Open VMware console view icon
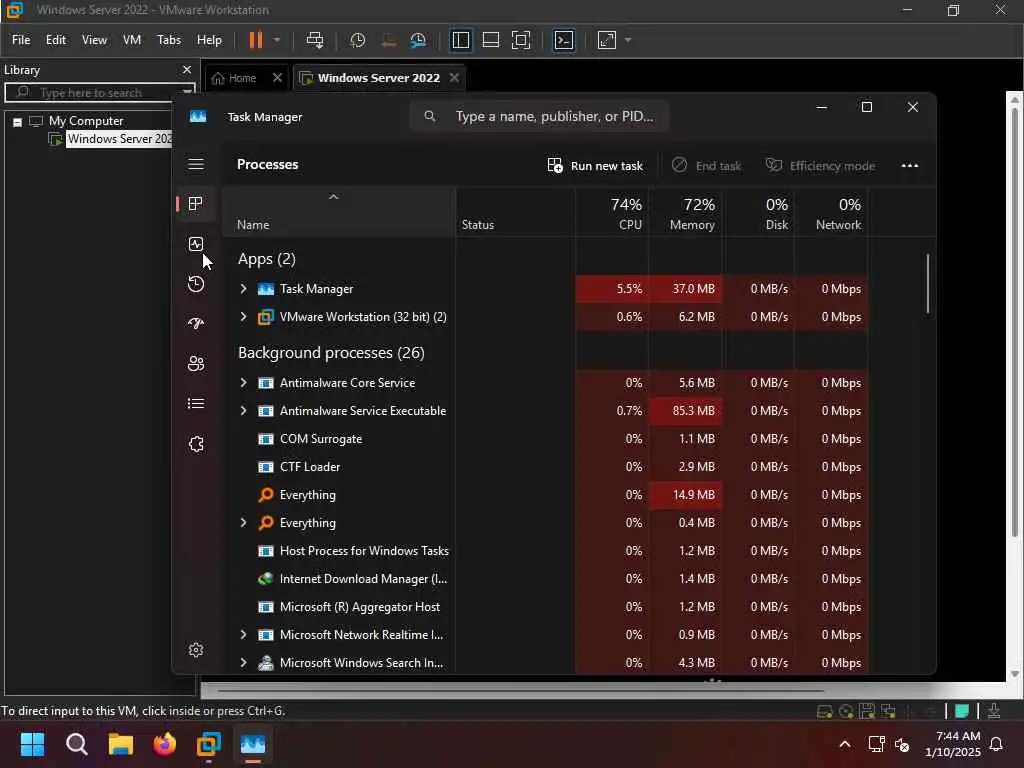This screenshot has width=1024, height=768. (x=564, y=40)
